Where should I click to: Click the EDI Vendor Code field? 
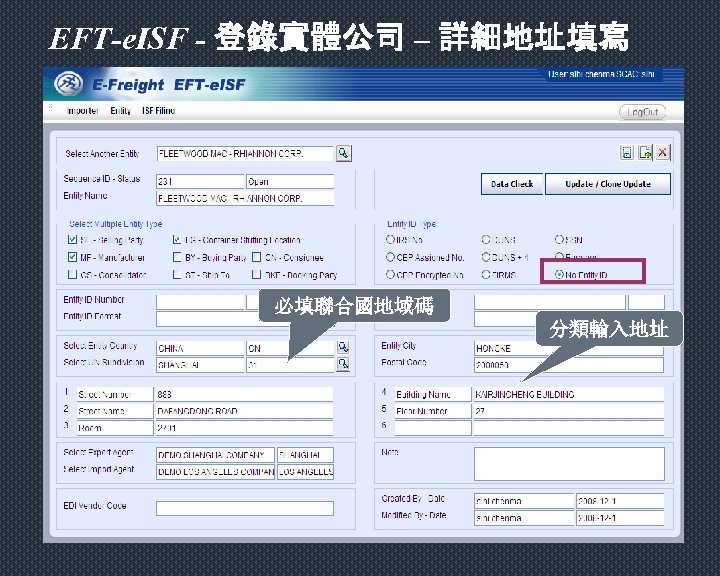pos(245,508)
